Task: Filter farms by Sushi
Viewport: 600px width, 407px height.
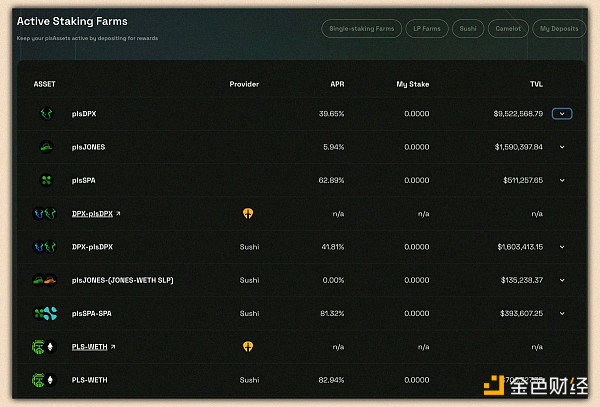Action: tap(468, 29)
